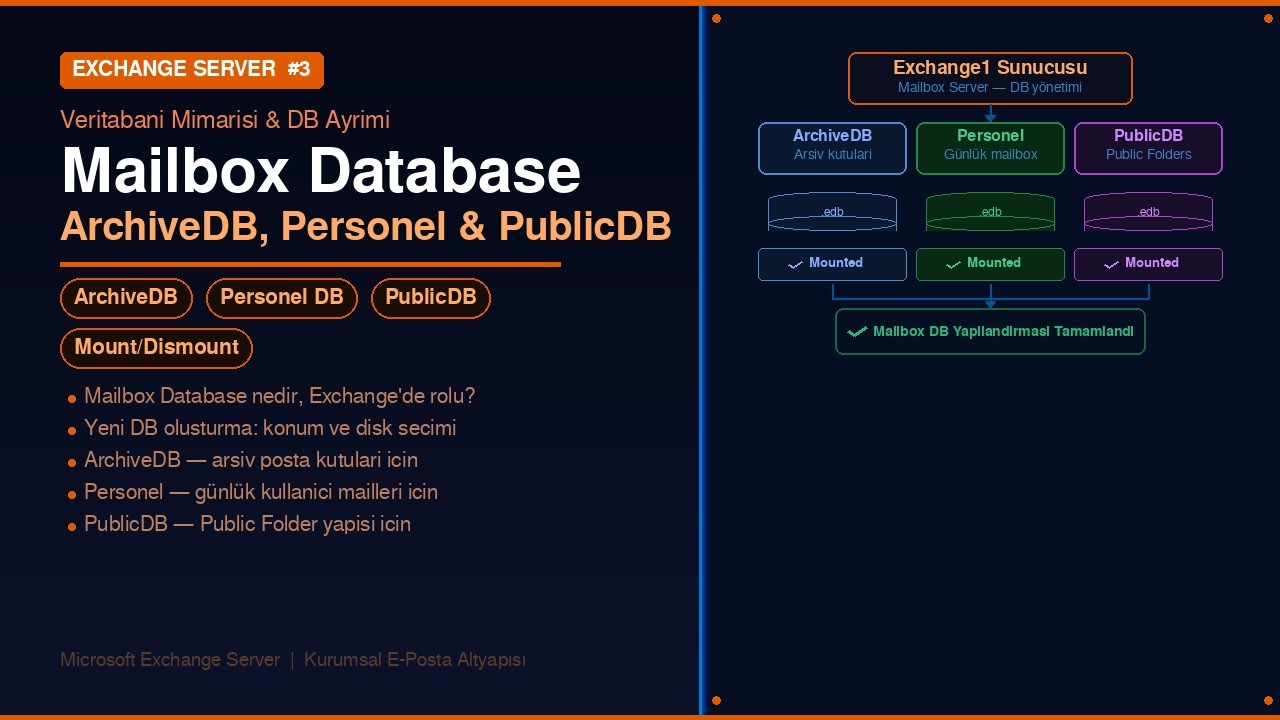
Task: Select the PublicDB box labeled Public Folders
Action: pyautogui.click(x=1148, y=148)
